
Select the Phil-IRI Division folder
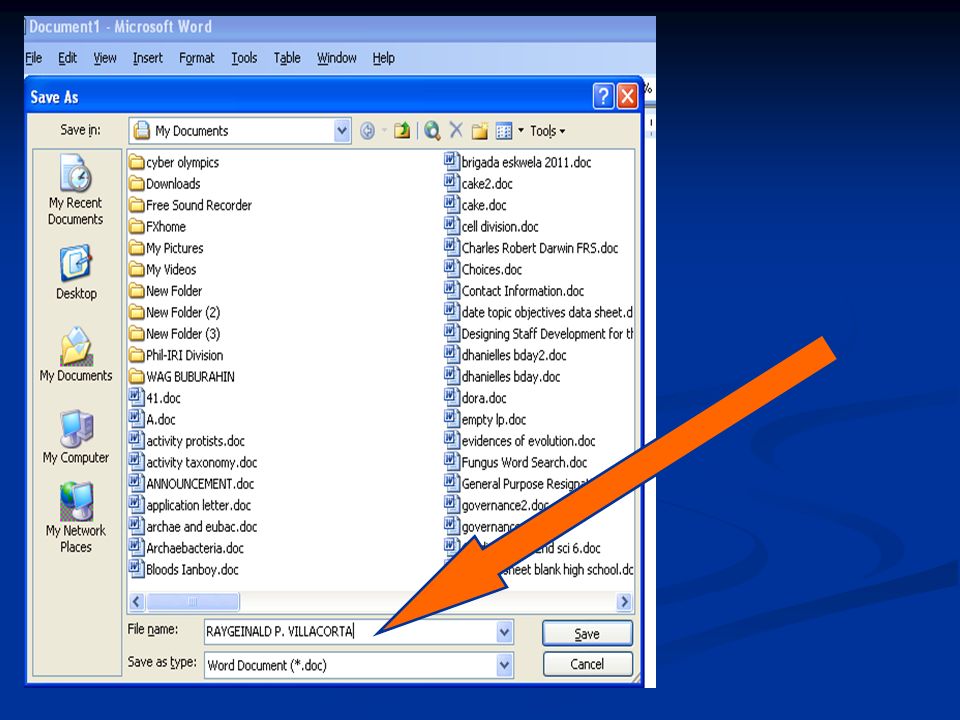pos(176,355)
